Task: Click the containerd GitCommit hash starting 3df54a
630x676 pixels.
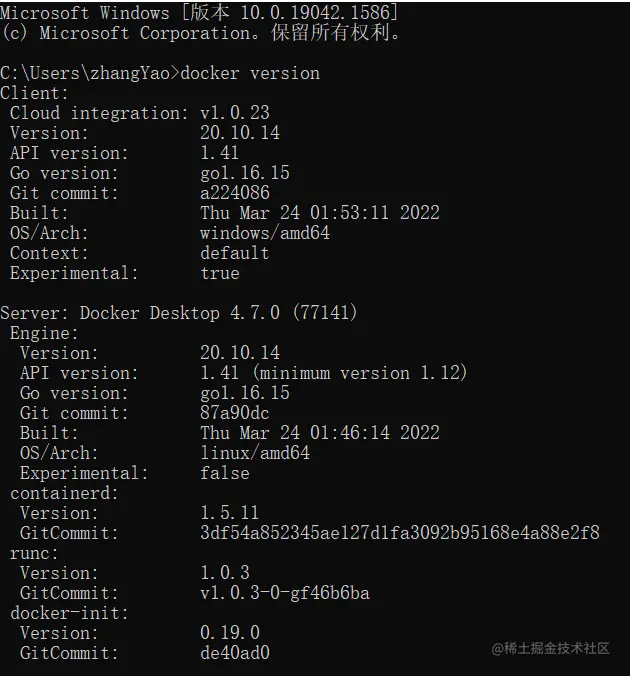Action: point(399,533)
